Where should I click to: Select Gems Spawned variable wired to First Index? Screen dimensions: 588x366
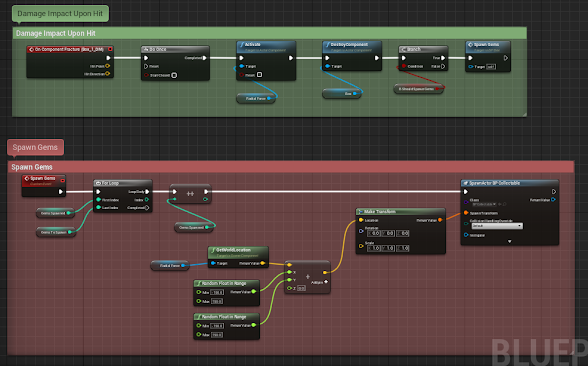tap(55, 213)
